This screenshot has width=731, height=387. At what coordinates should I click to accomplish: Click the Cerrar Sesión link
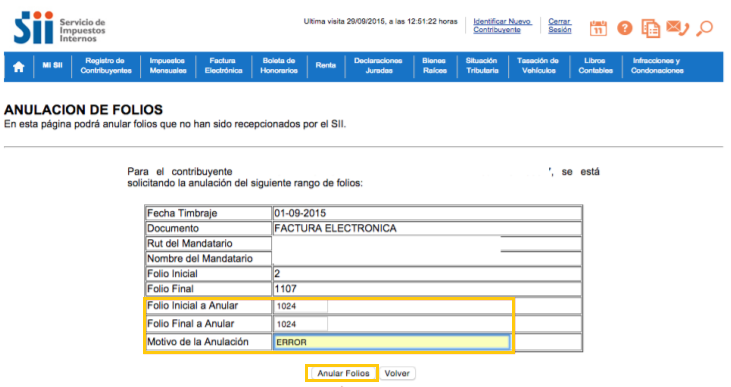click(559, 26)
